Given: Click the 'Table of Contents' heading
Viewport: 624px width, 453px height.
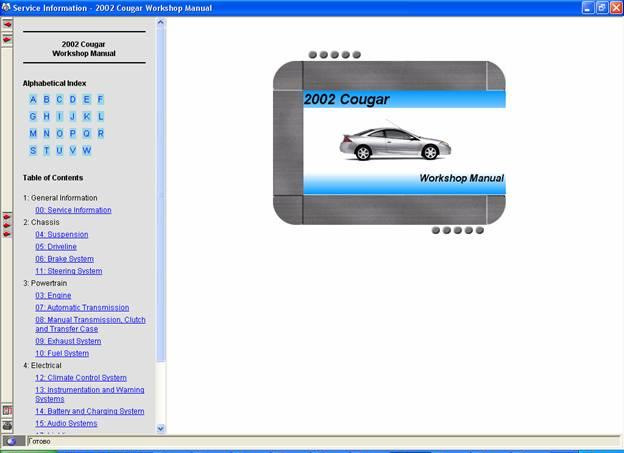Looking at the screenshot, I should click(x=53, y=178).
